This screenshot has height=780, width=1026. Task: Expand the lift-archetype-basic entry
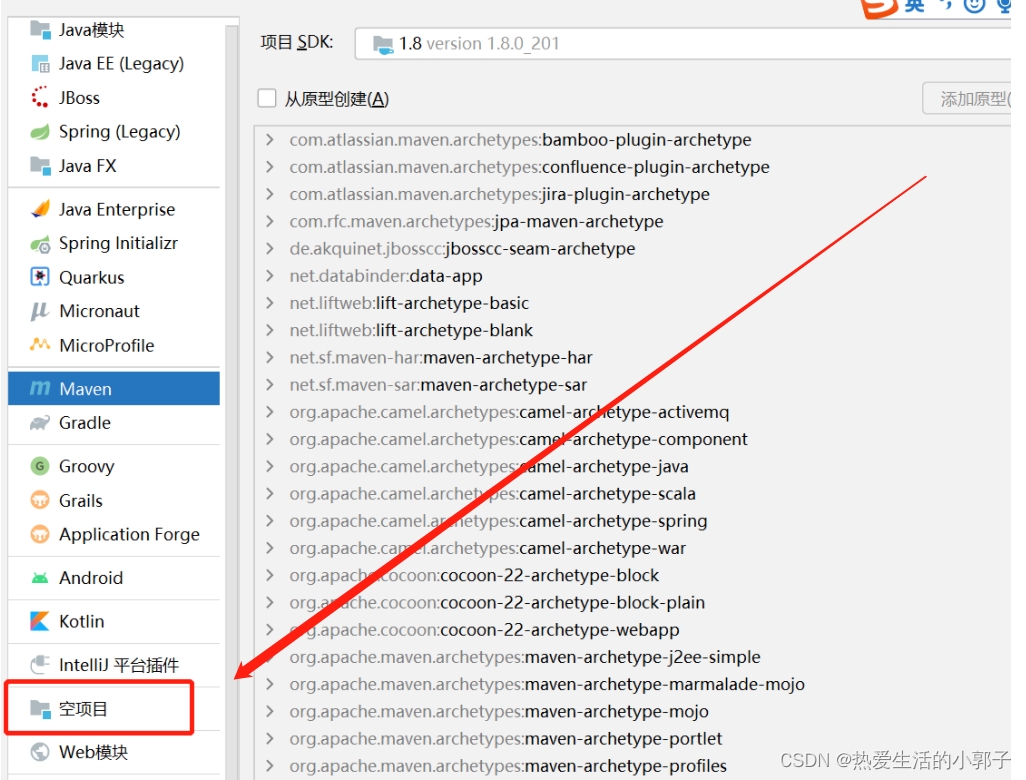(x=270, y=303)
